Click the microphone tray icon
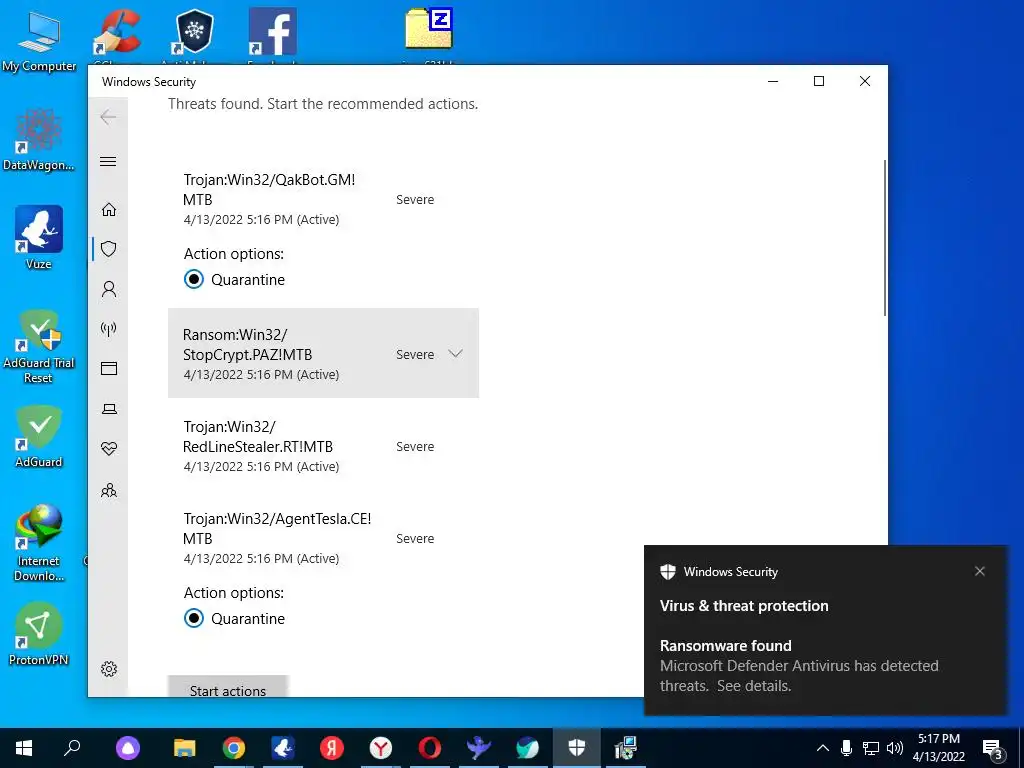 846,748
